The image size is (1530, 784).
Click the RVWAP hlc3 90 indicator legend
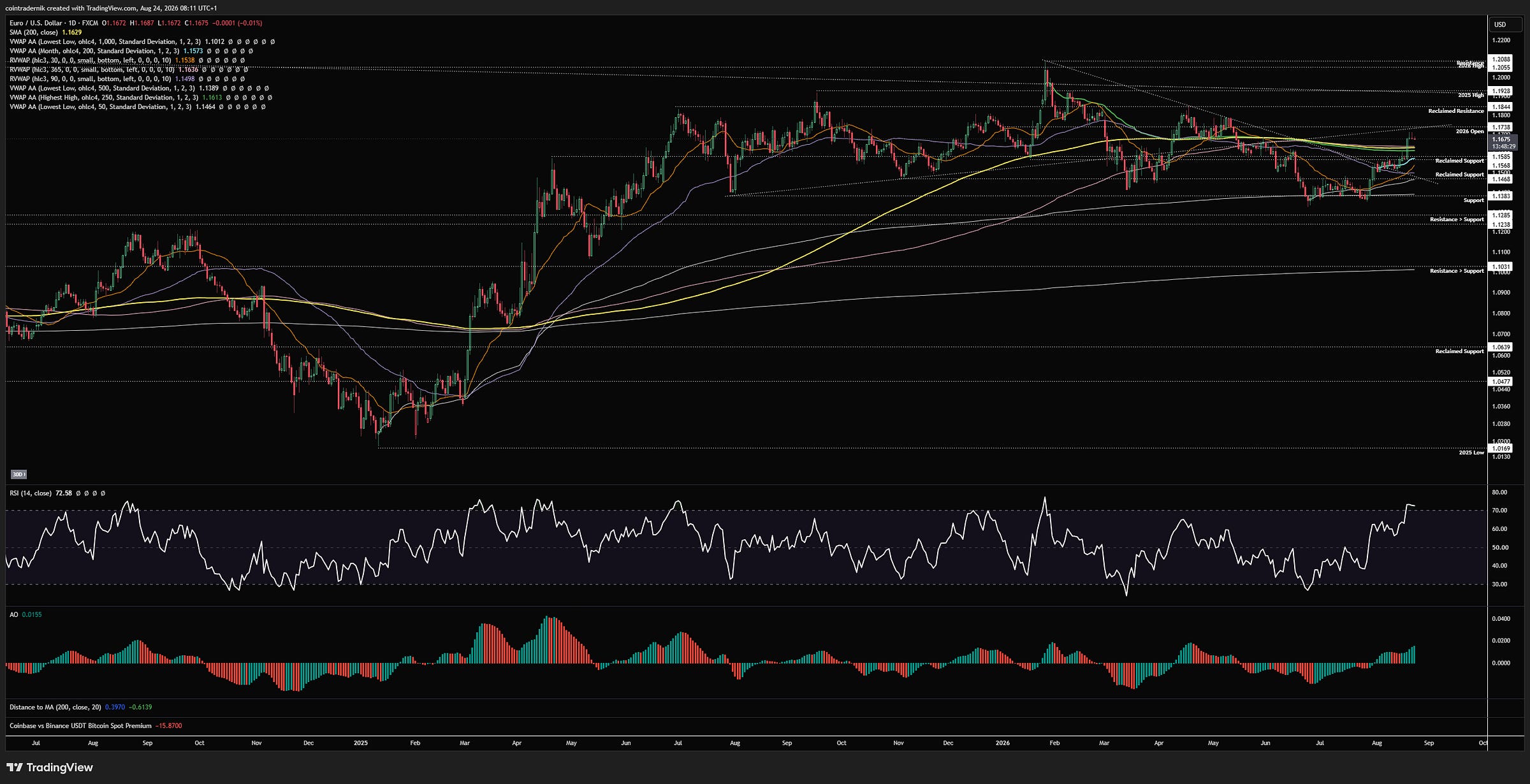pos(91,79)
